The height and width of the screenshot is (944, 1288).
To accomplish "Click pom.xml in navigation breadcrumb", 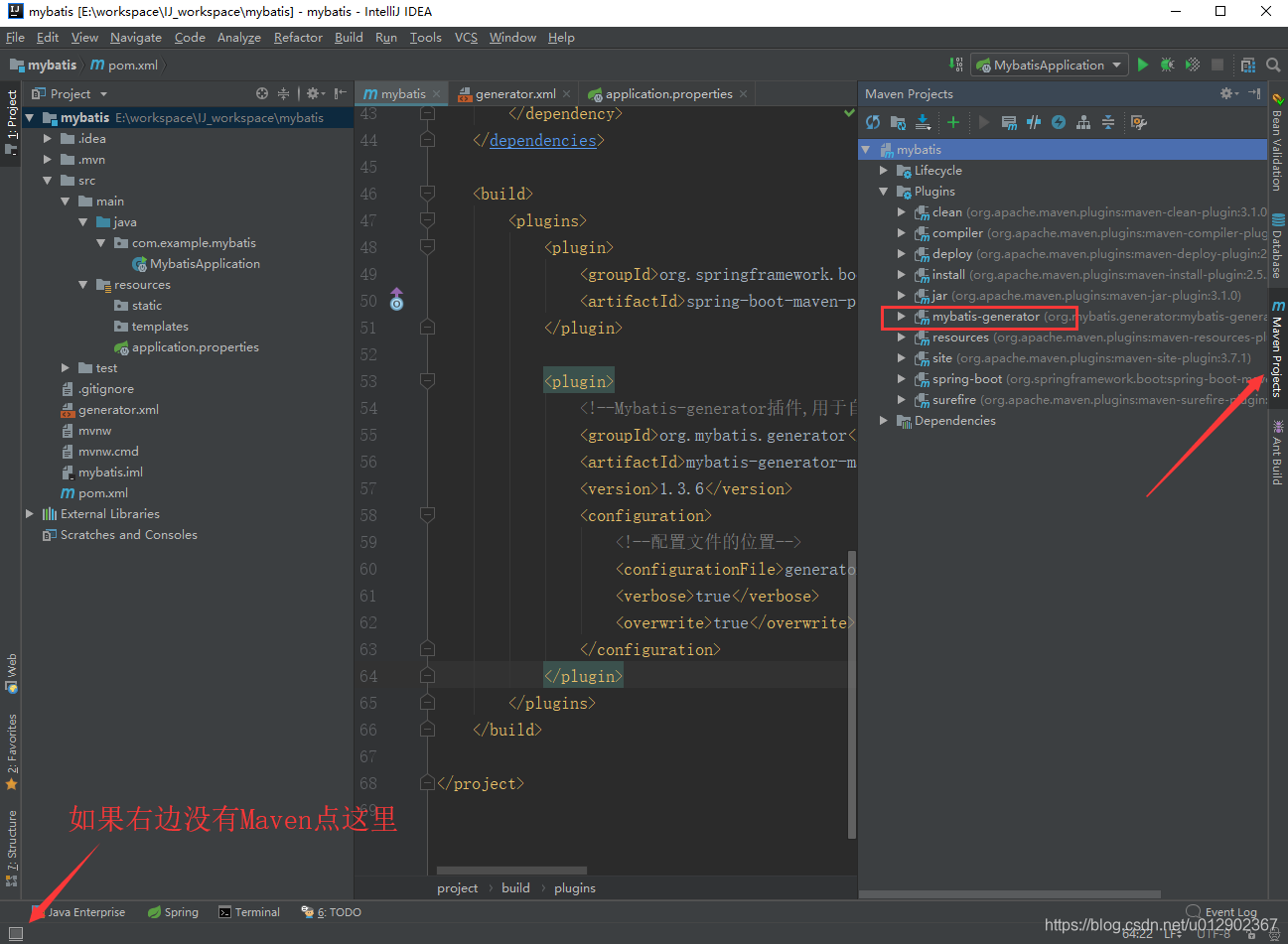I will pyautogui.click(x=124, y=65).
